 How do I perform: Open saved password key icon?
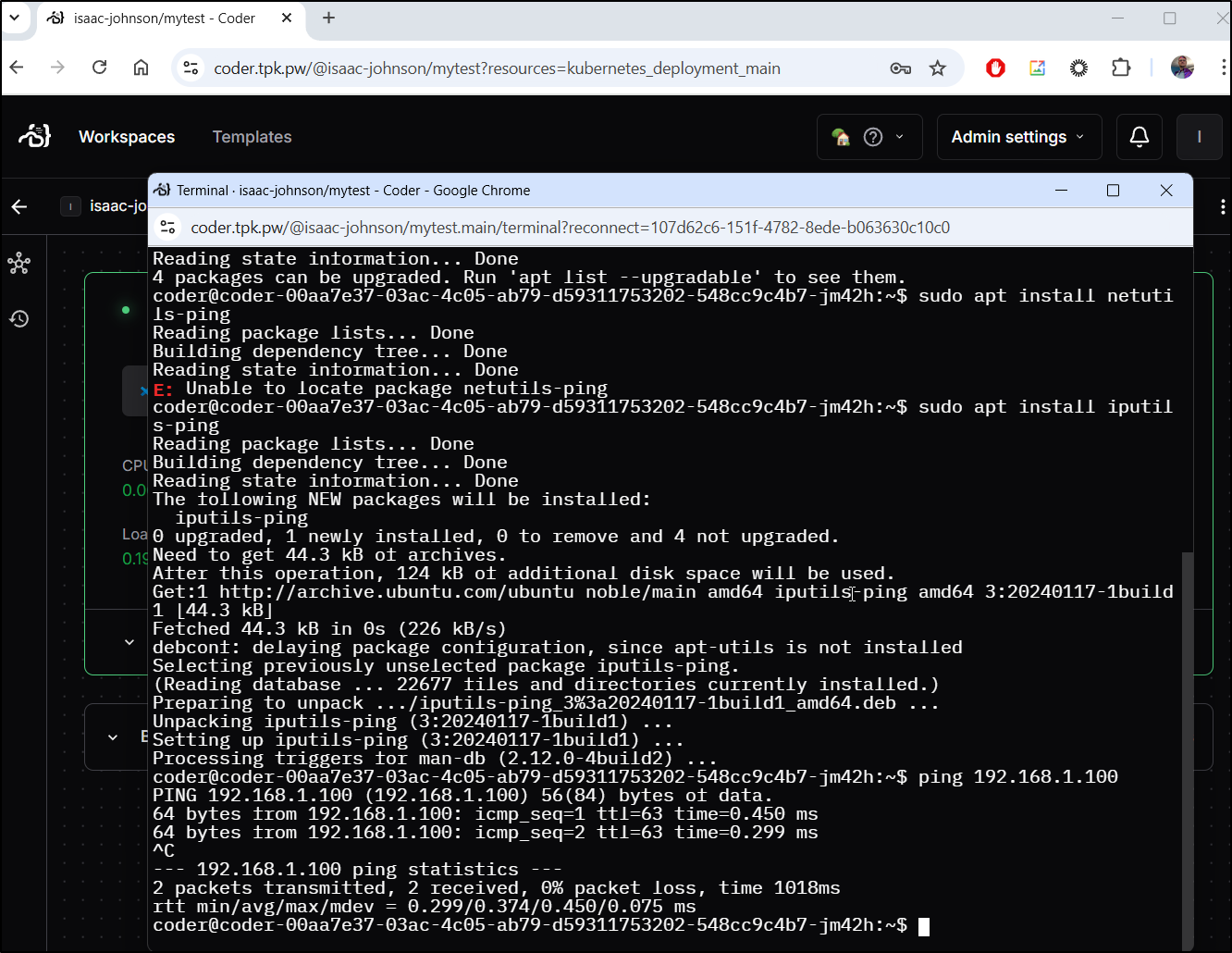click(x=900, y=68)
